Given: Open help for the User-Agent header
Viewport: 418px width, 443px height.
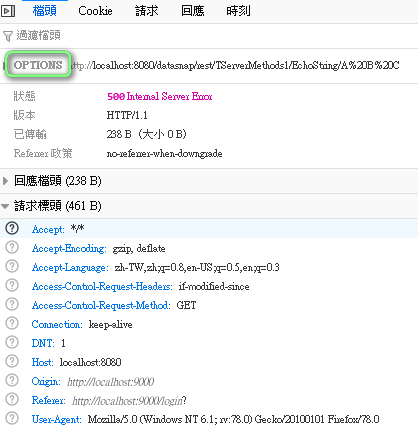Looking at the screenshot, I should pyautogui.click(x=12, y=418).
